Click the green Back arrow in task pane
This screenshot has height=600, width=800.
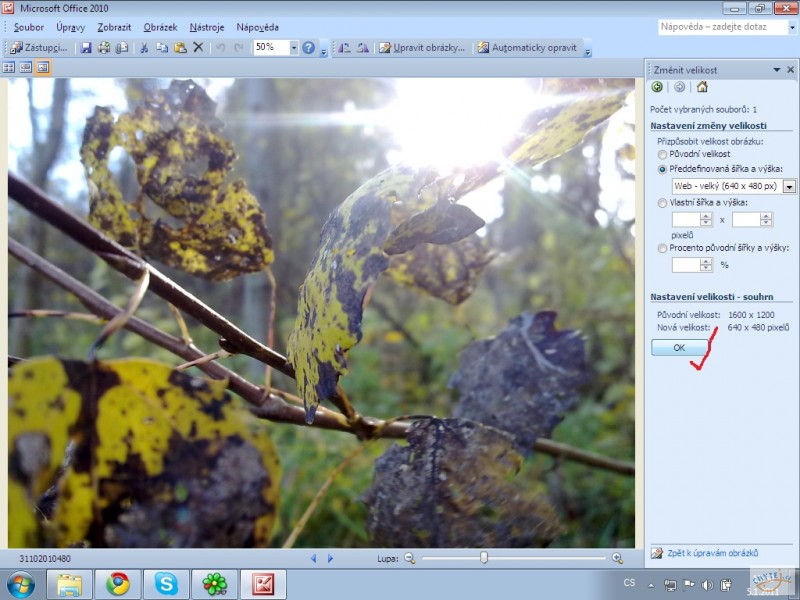click(x=657, y=87)
